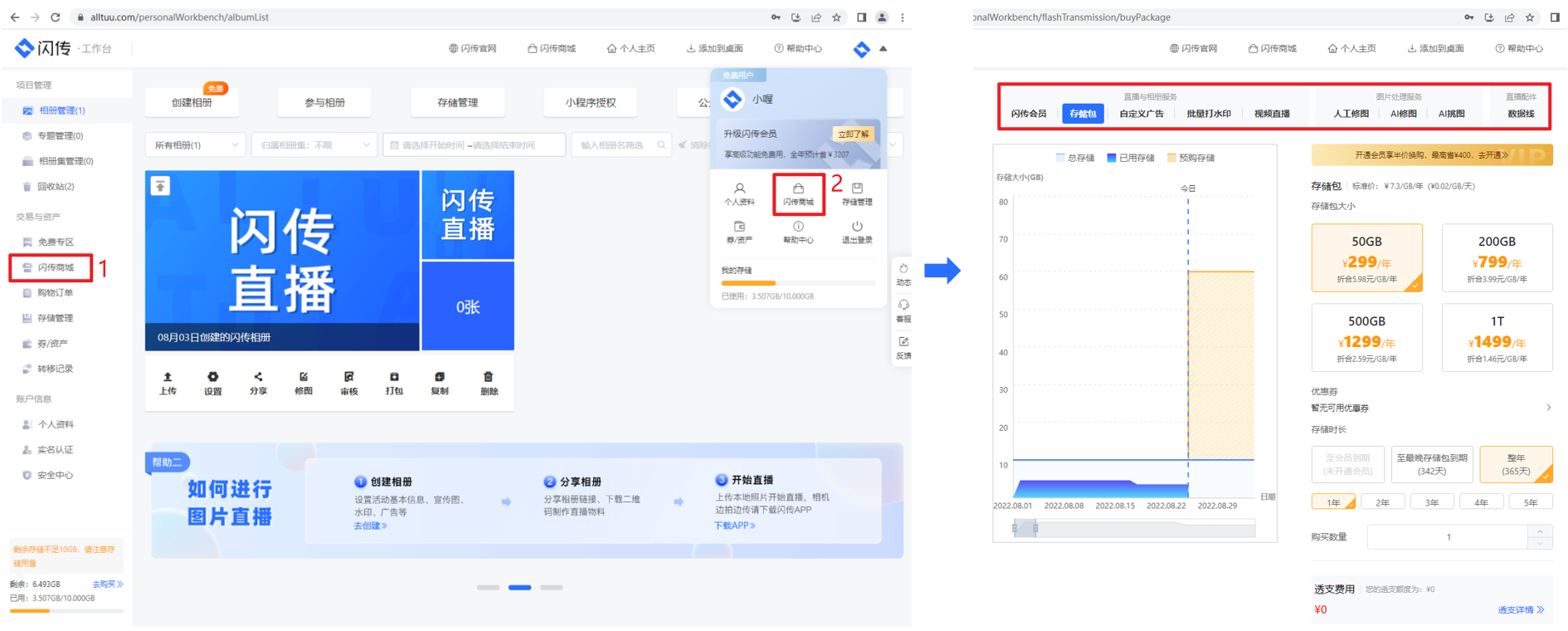Switch to 人工修图 tab
The width and height of the screenshot is (1568, 631).
click(x=1351, y=114)
